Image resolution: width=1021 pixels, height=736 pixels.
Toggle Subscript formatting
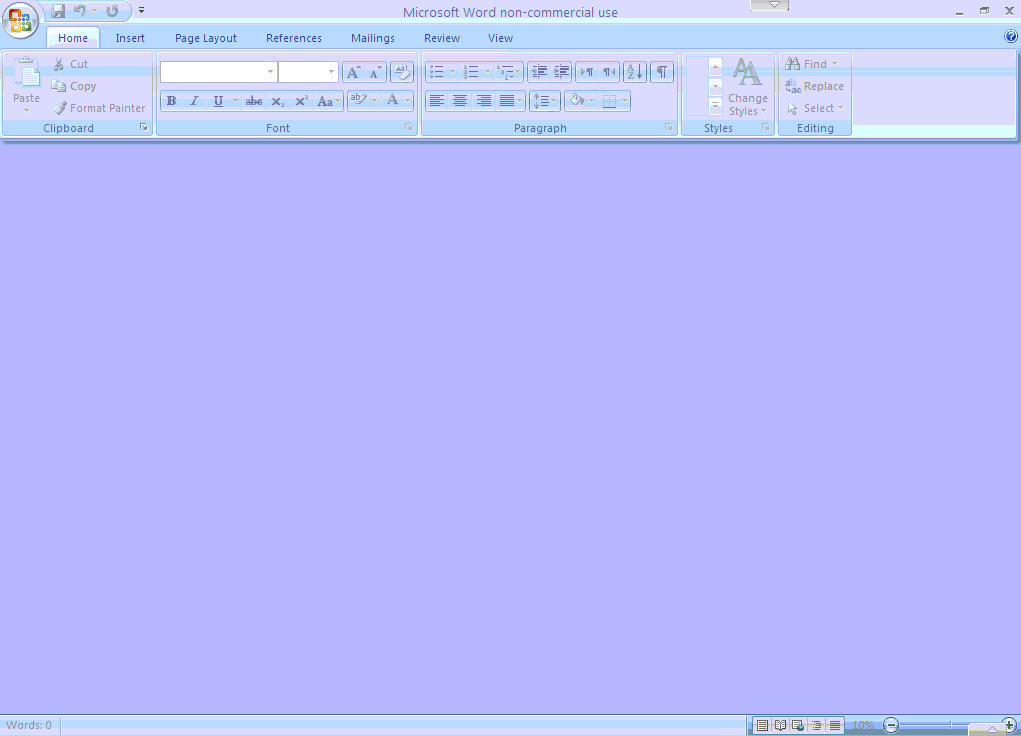[277, 101]
